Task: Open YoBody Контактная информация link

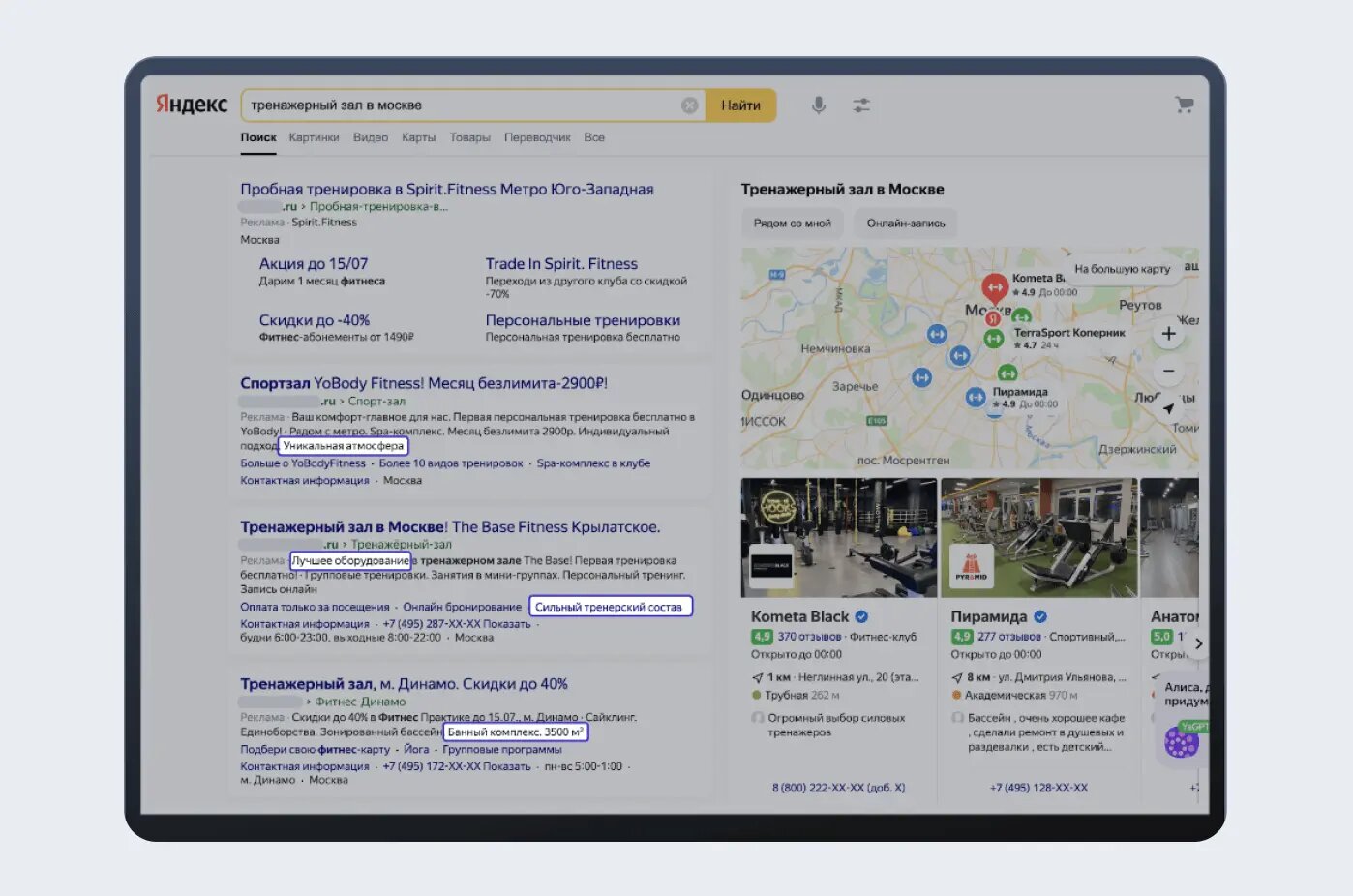Action: click(305, 481)
